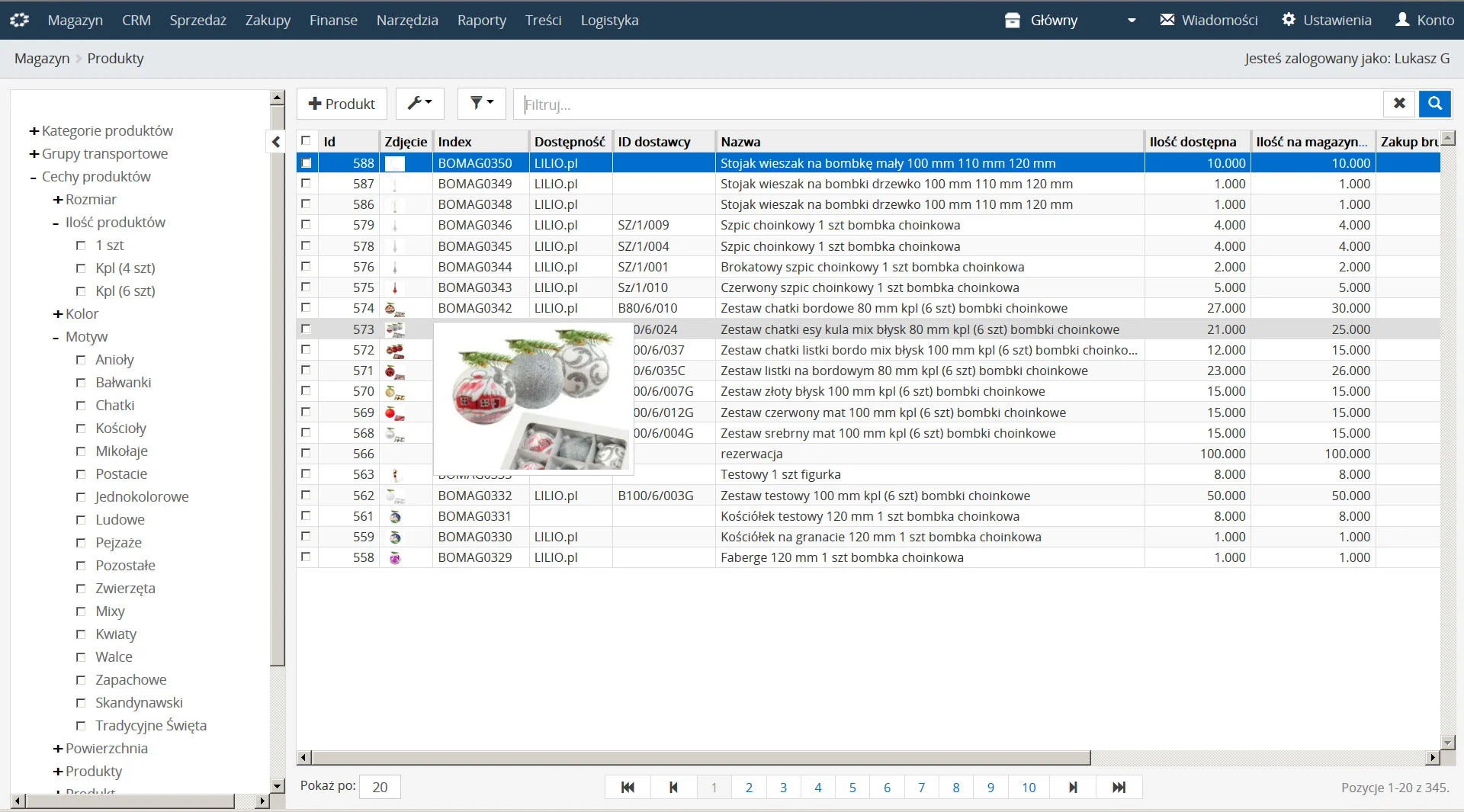Screen dimensions: 1464x812
Task: Click the application logo icon in the top bar
Action: (x=19, y=20)
